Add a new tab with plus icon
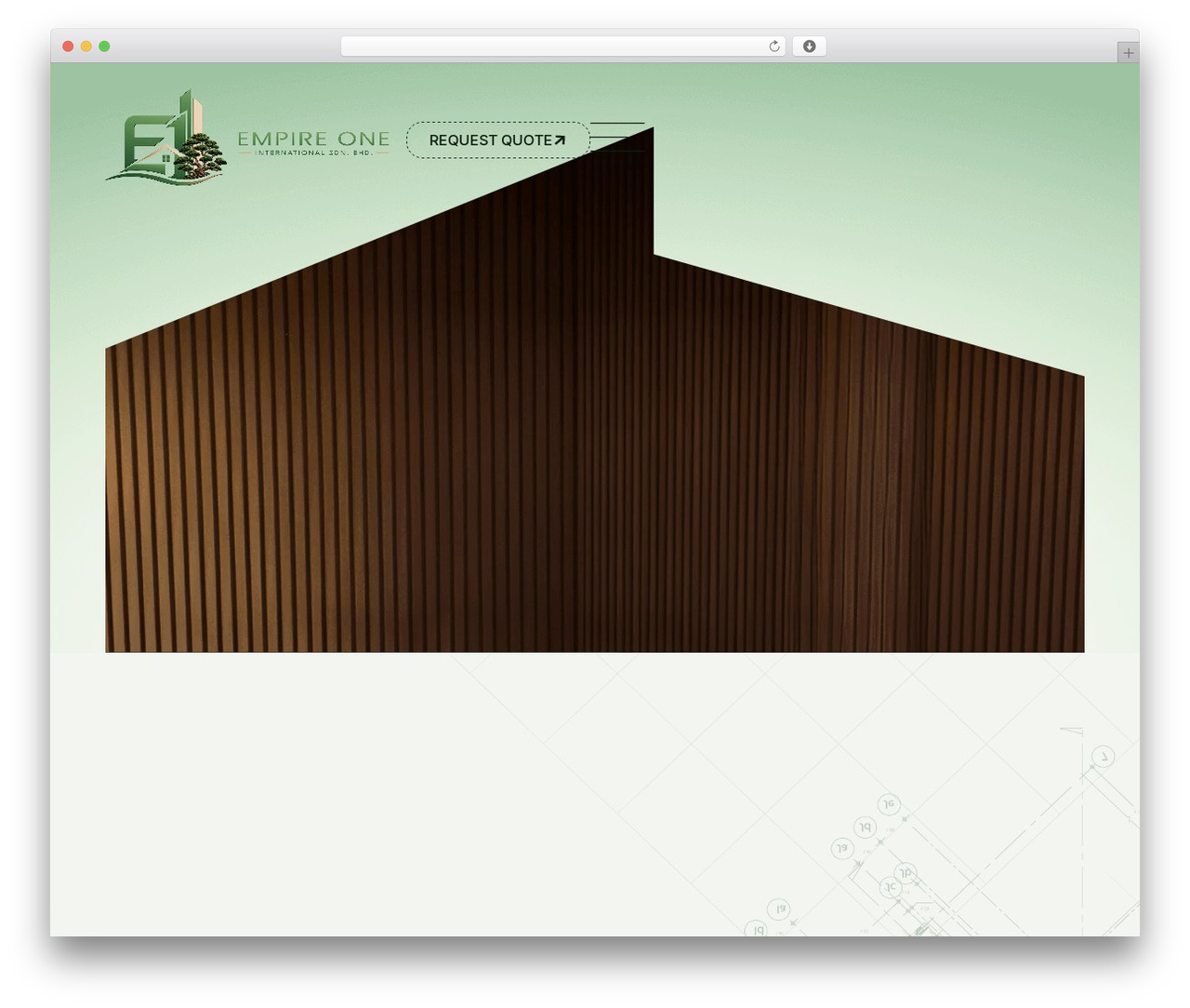This screenshot has height=1008, width=1190. 1128,53
